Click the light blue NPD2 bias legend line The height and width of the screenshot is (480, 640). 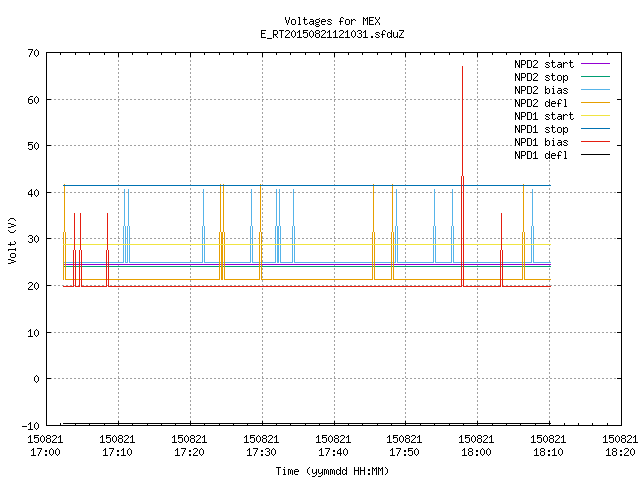click(595, 90)
